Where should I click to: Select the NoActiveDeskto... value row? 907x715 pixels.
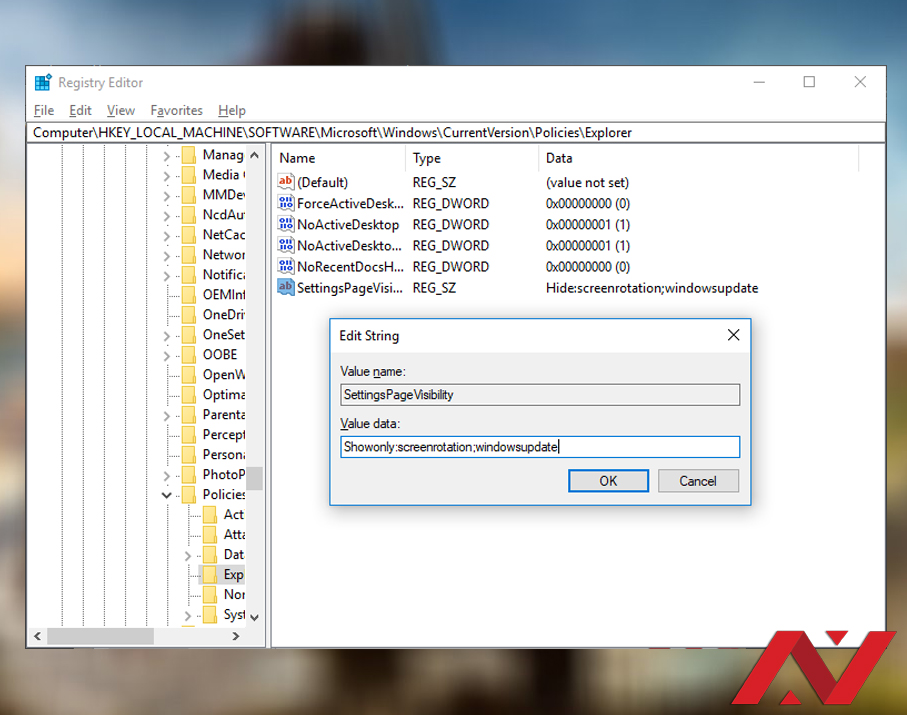coord(349,245)
